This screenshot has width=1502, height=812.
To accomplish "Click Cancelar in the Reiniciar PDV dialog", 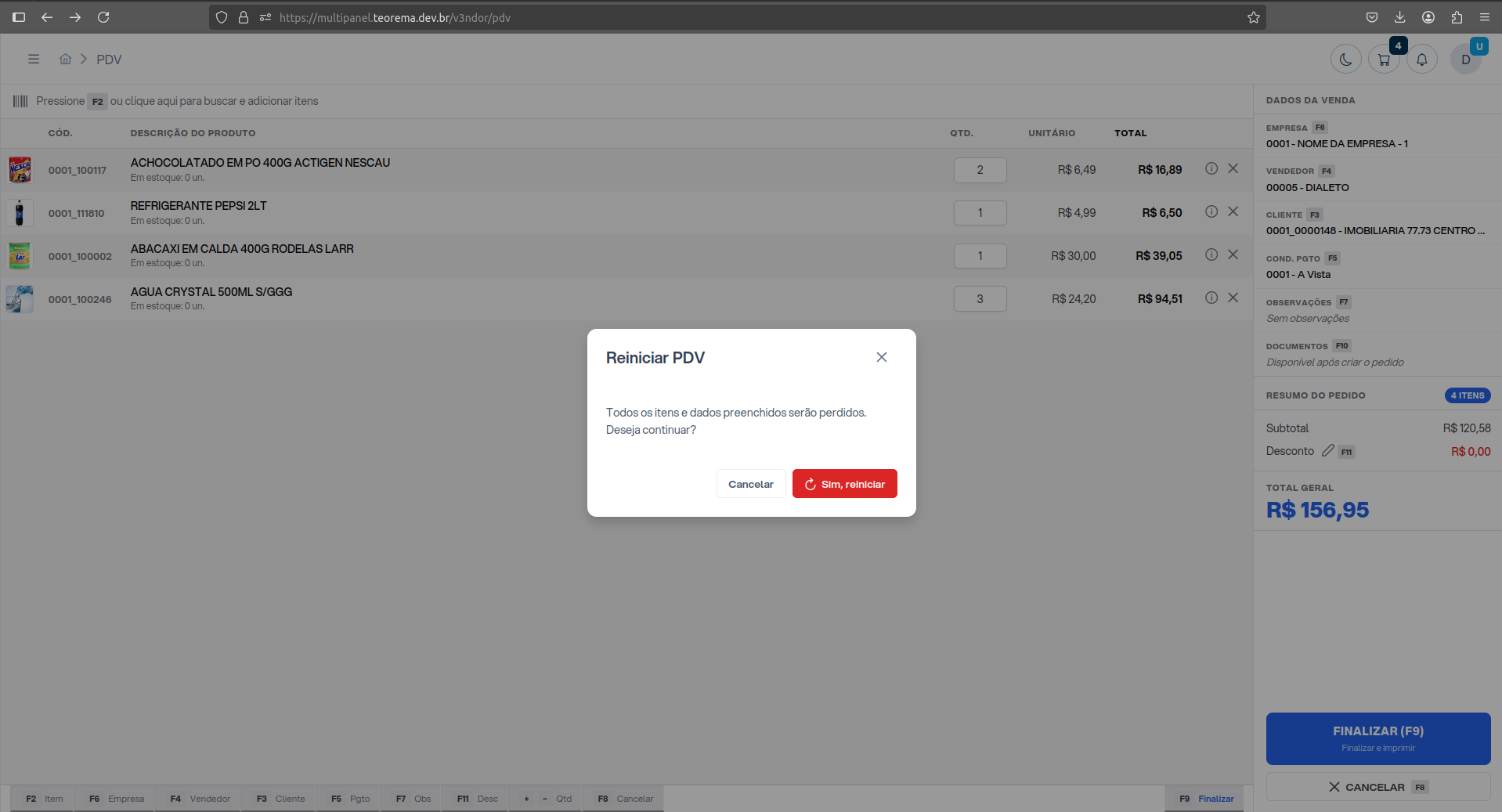I will point(750,484).
